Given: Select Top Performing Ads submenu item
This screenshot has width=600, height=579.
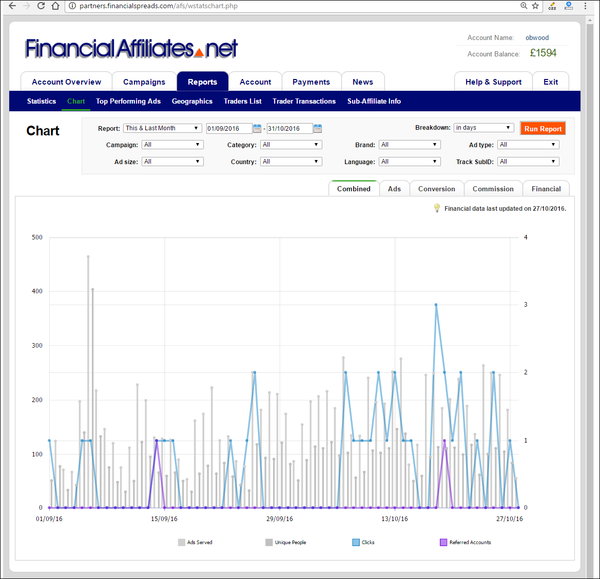Looking at the screenshot, I should tap(129, 101).
